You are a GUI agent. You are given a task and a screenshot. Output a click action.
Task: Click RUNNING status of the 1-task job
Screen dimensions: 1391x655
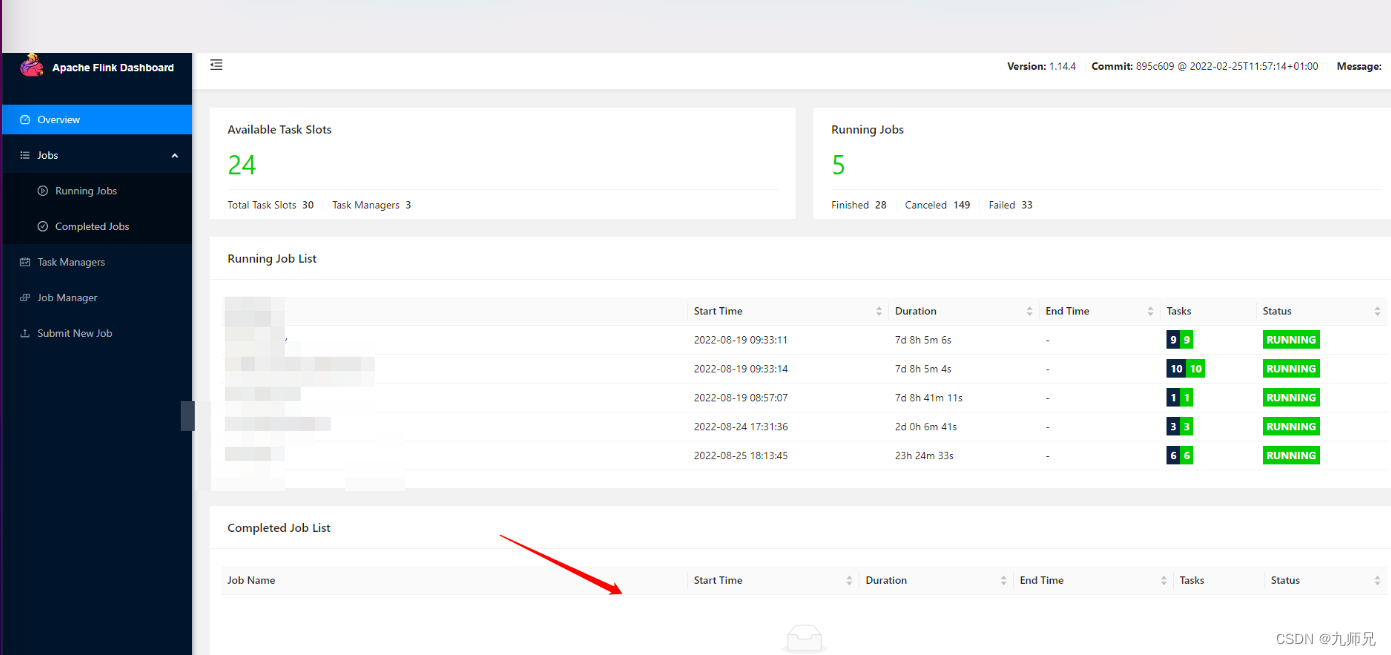(1291, 398)
